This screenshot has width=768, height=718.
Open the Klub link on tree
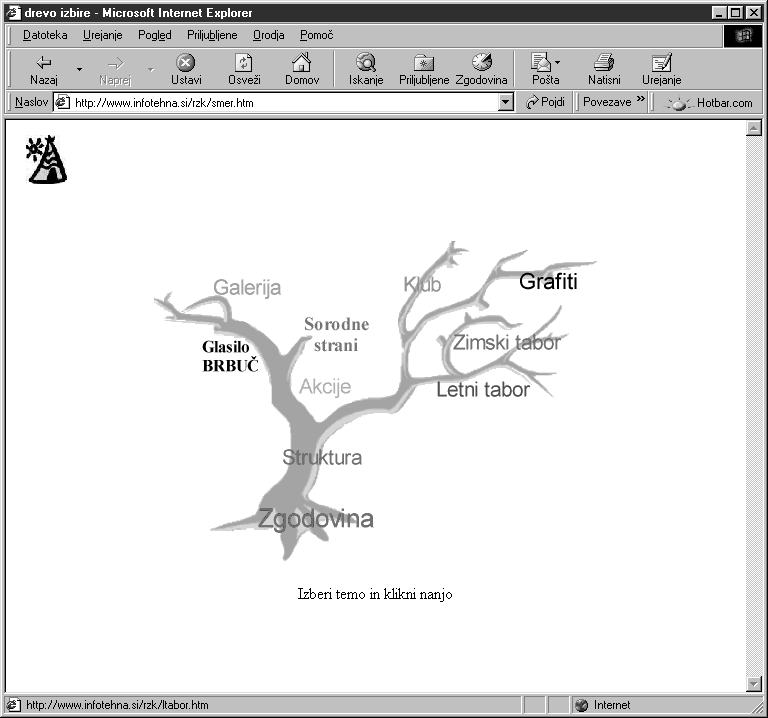point(422,284)
